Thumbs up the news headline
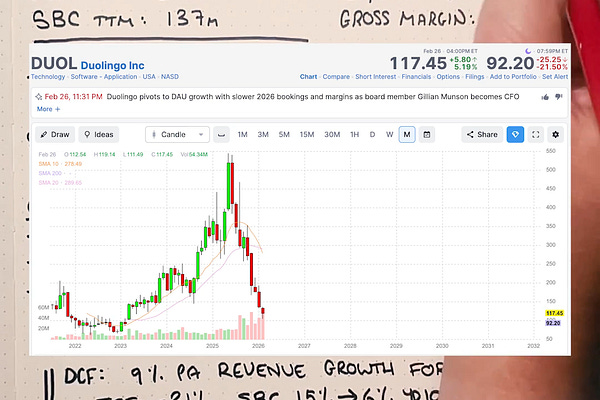Image resolution: width=600 pixels, height=400 pixels. click(x=545, y=97)
